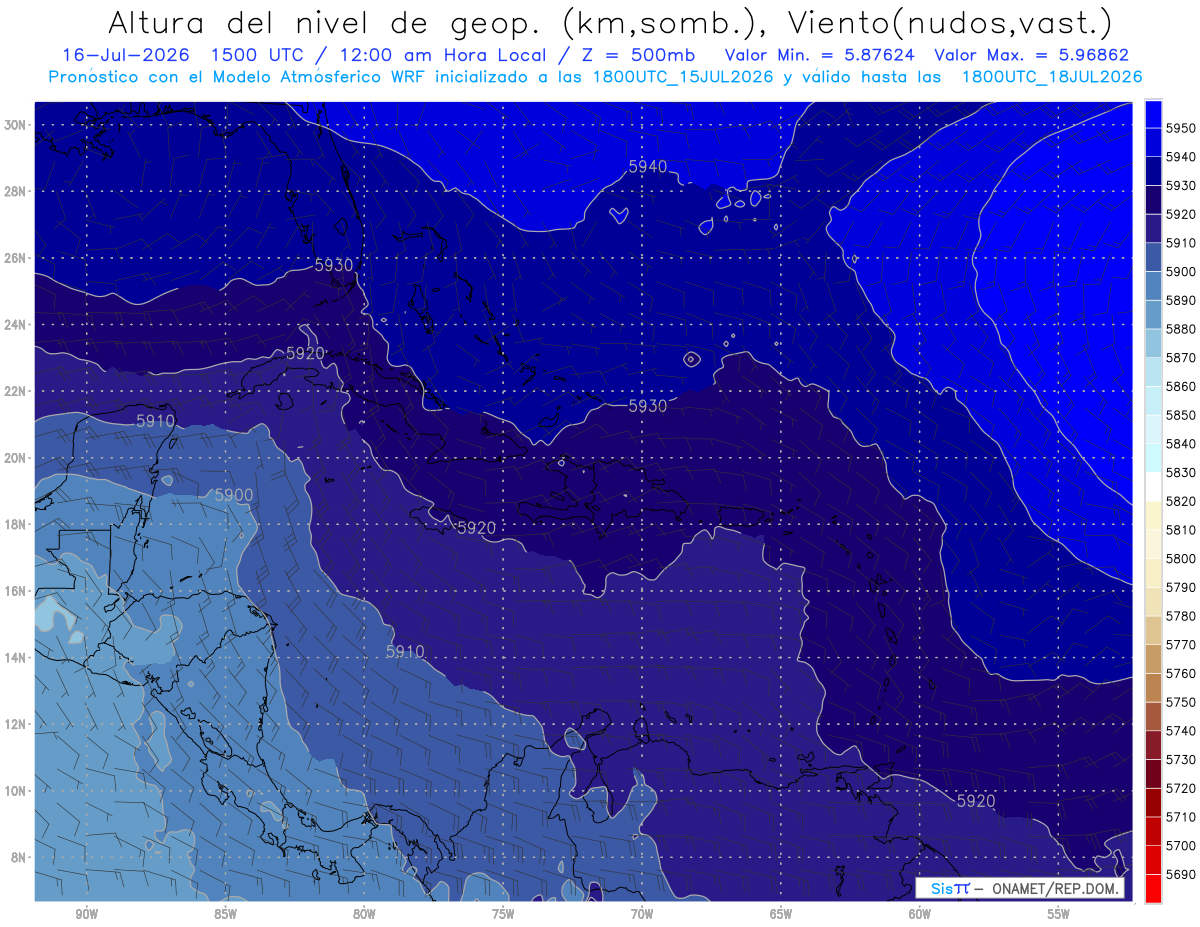
Task: Click the 5690 value in the color legend
Action: 1181,874
